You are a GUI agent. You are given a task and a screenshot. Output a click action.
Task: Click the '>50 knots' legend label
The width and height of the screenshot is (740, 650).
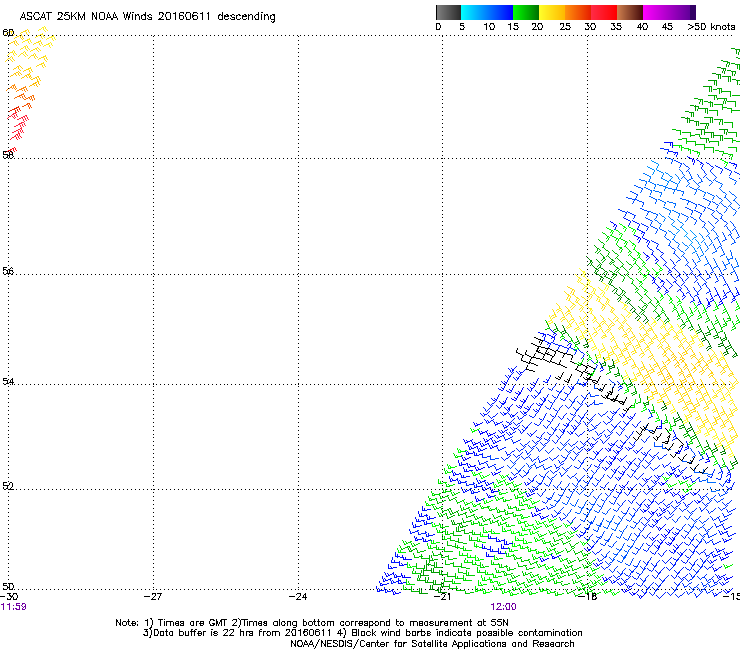coord(711,27)
